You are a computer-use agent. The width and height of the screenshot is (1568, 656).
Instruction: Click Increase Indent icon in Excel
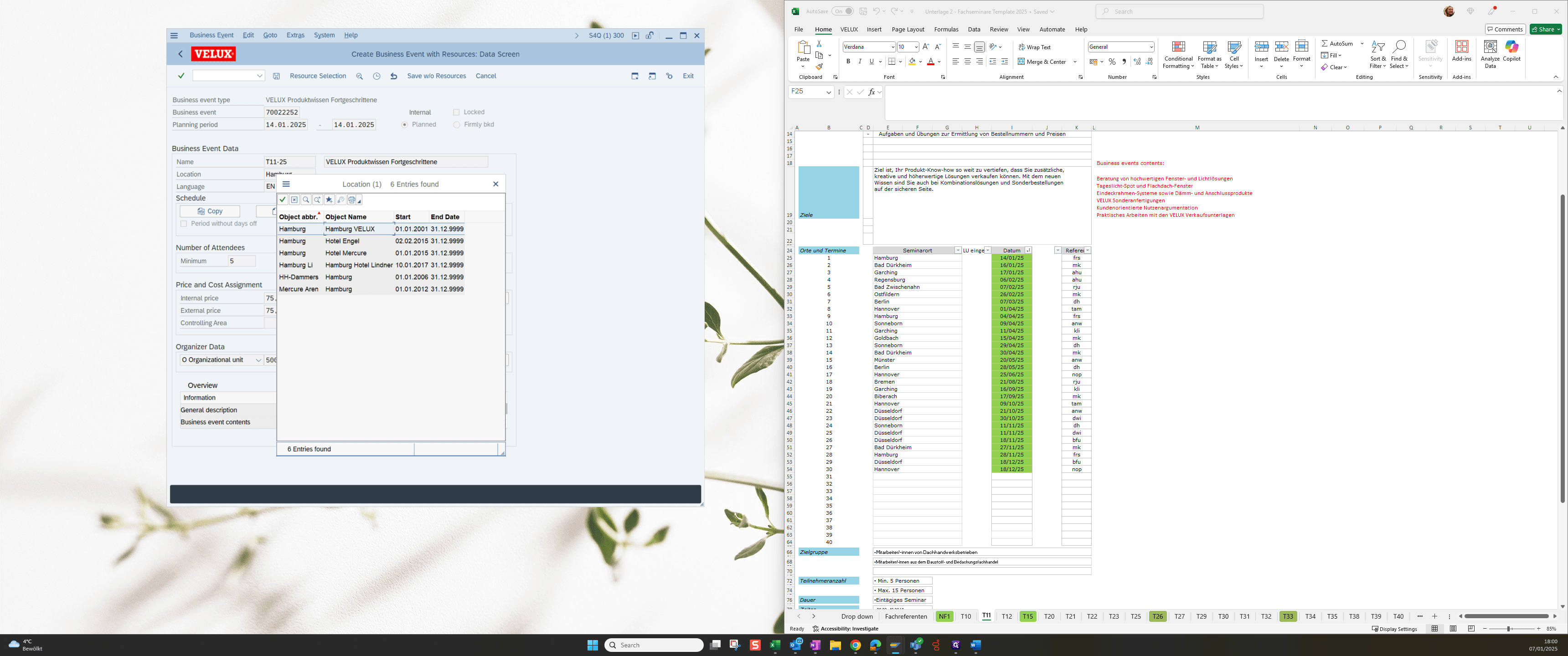coord(1004,61)
